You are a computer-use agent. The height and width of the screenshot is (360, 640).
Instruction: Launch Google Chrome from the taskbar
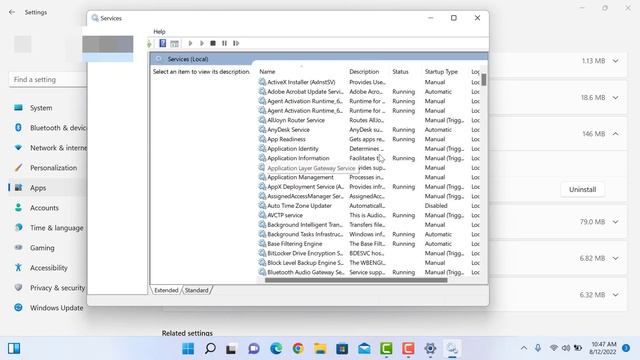click(298, 349)
